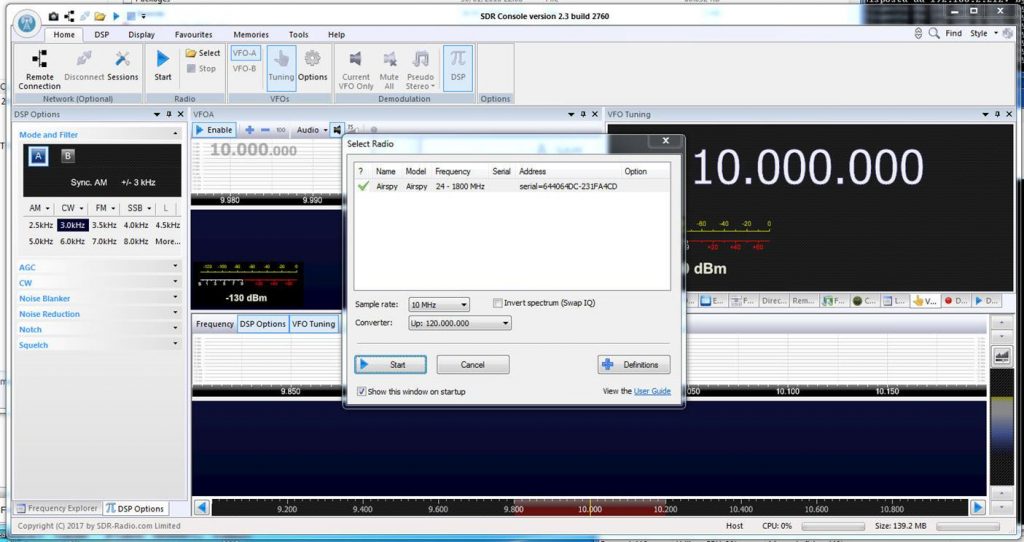This screenshot has height=542, width=1024.
Task: Click the blue minus zoom icon in VFOA toolbar
Action: click(x=265, y=130)
